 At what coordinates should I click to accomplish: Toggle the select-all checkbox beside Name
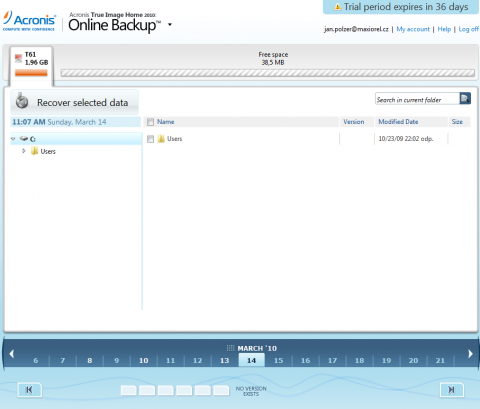pos(150,122)
